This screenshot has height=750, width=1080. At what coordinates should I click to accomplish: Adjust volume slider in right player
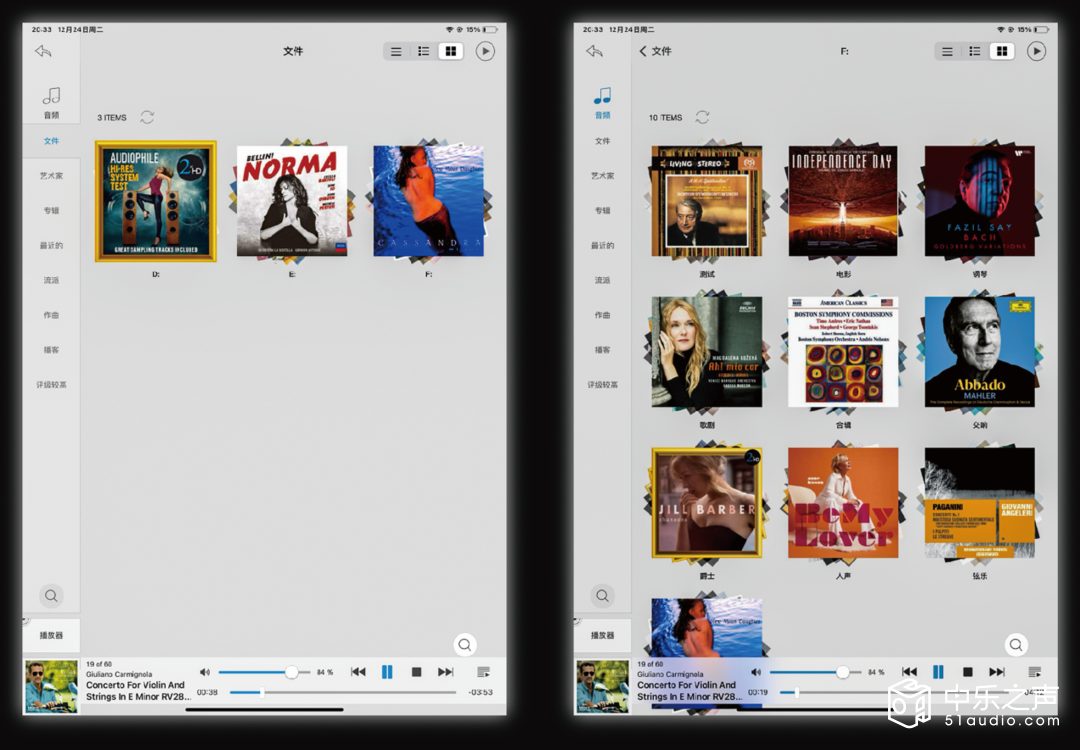click(816, 671)
